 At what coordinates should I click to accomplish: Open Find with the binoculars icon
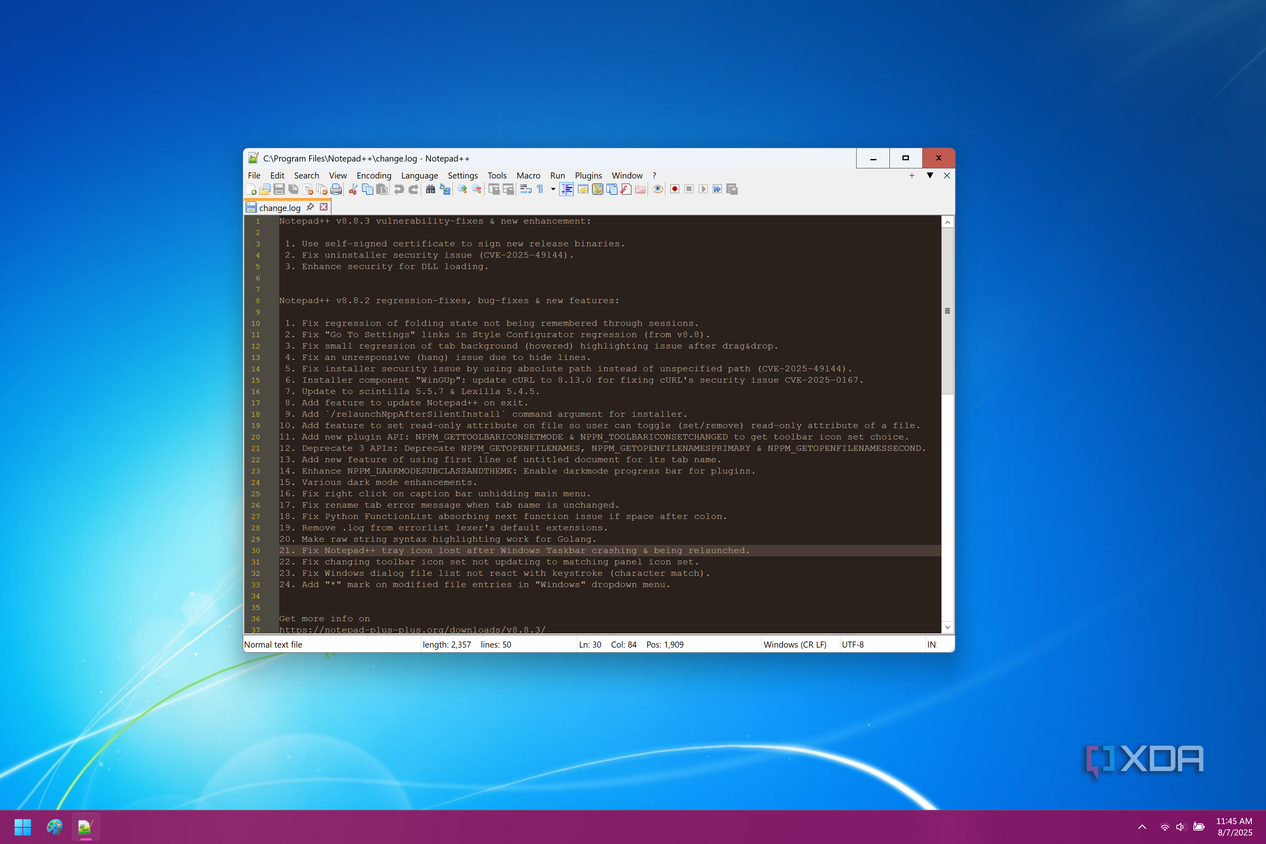(x=430, y=189)
